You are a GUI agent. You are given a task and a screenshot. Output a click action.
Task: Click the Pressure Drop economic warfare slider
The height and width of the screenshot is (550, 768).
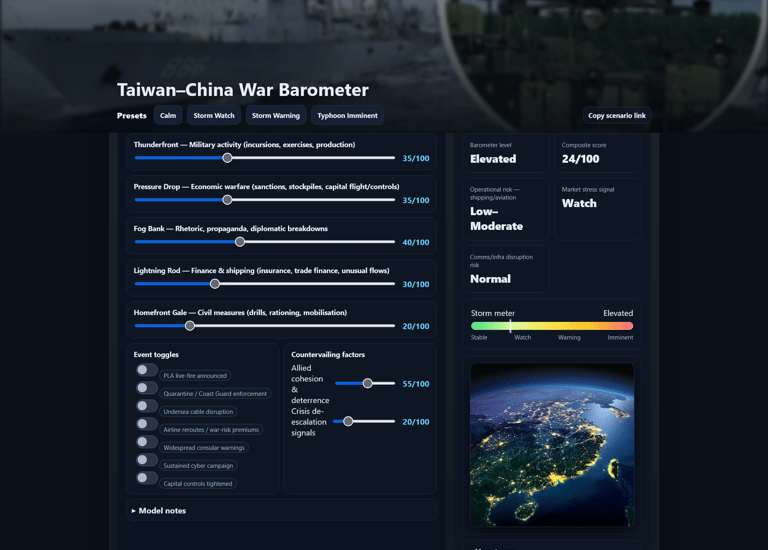coord(265,200)
